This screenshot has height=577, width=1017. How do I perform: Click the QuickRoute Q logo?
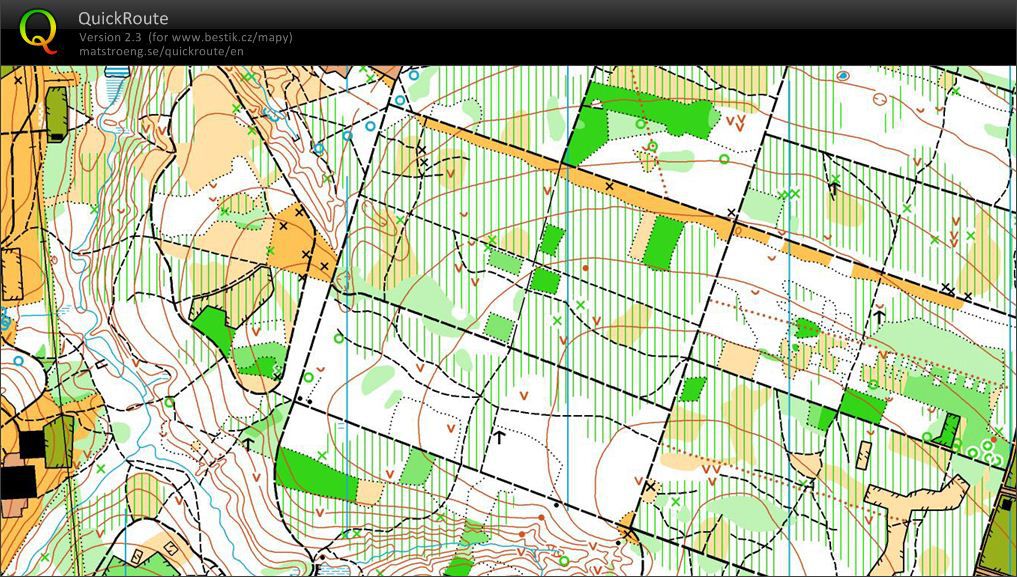(38, 32)
